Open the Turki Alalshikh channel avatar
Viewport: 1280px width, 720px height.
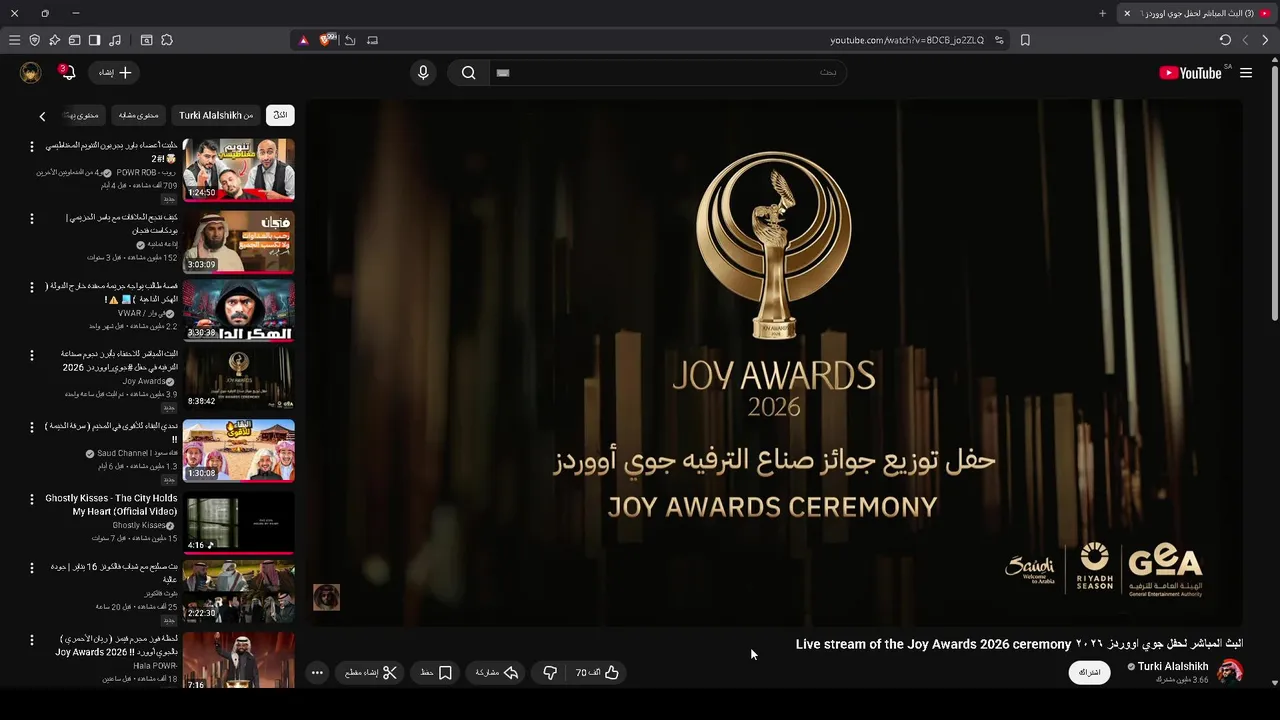(1230, 671)
